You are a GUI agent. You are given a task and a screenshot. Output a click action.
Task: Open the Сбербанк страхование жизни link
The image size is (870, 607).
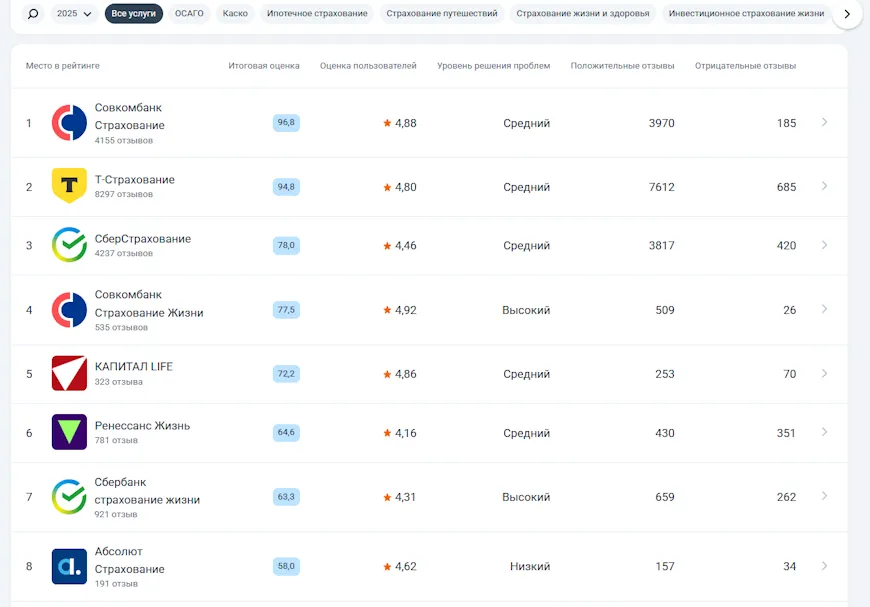(147, 490)
